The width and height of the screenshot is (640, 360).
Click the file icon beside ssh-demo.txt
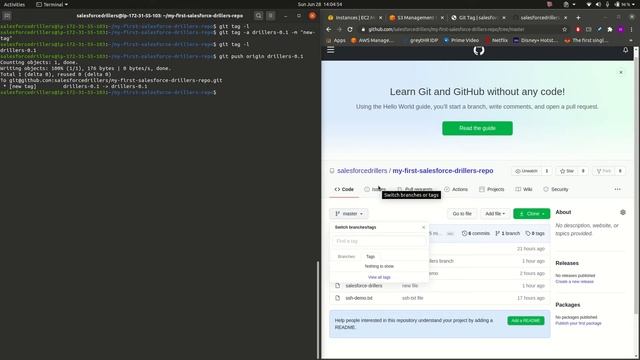tap(338, 298)
